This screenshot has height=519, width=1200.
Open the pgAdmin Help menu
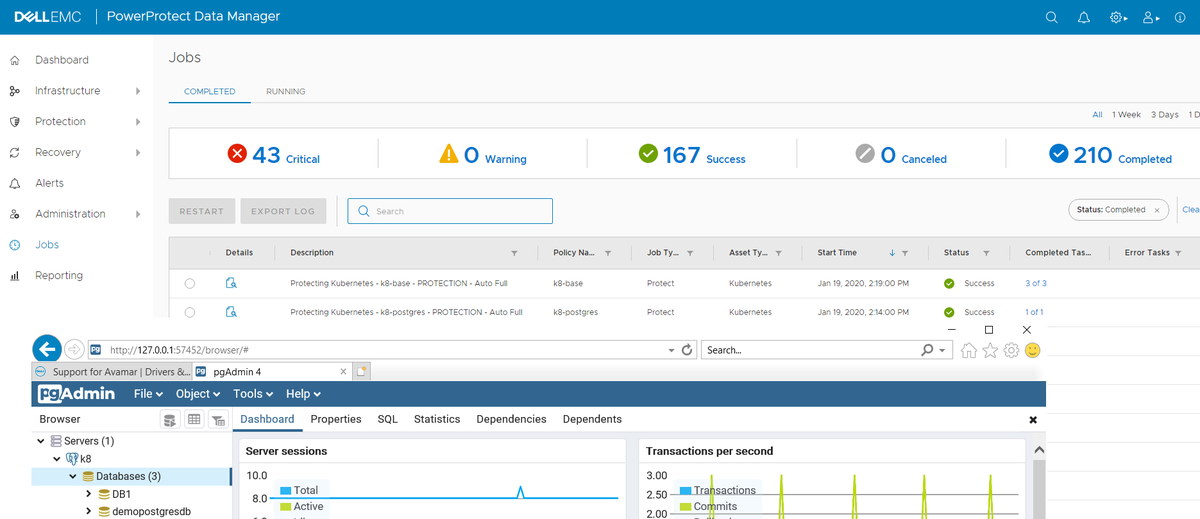(x=303, y=394)
